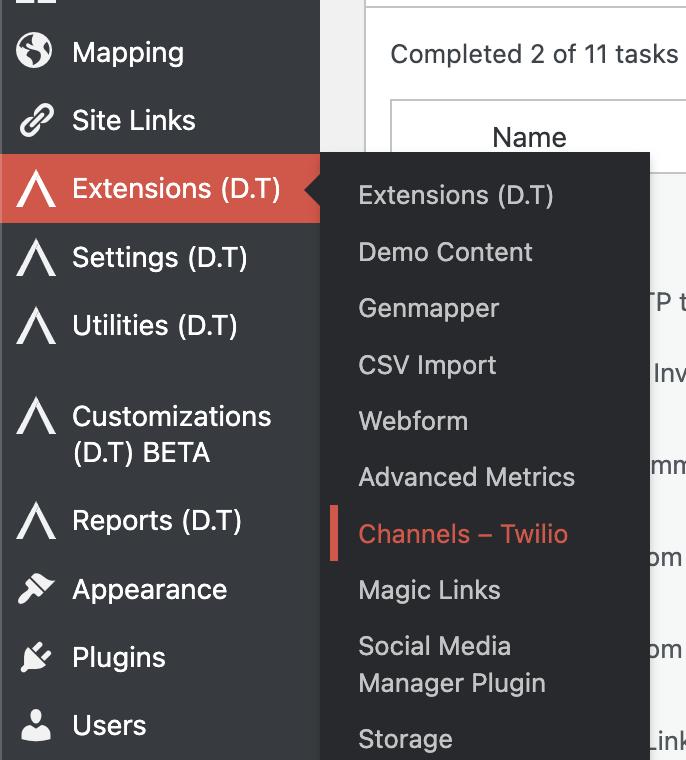Click the Utilities (D.T) logo icon
This screenshot has height=760, width=686.
(35, 326)
